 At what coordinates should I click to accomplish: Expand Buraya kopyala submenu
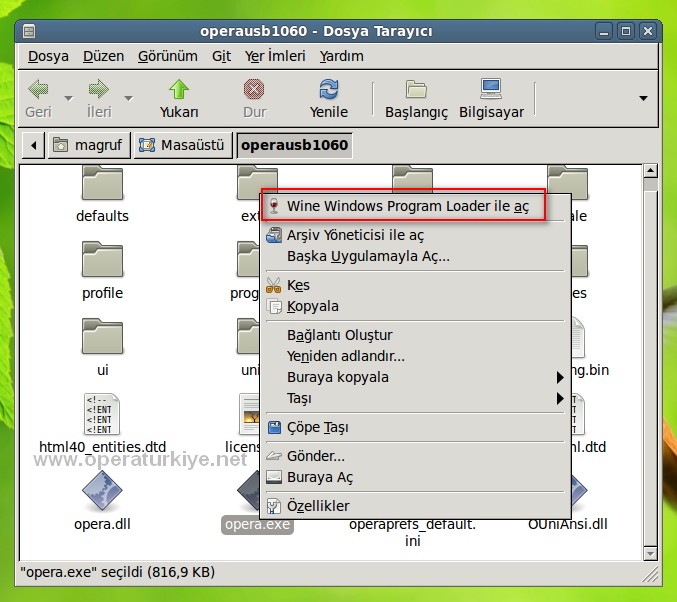click(x=414, y=377)
